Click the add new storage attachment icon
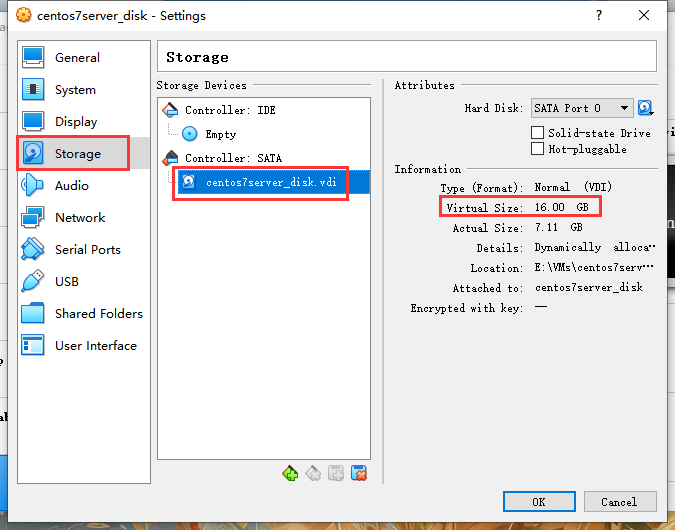The image size is (675, 530). tap(336, 473)
